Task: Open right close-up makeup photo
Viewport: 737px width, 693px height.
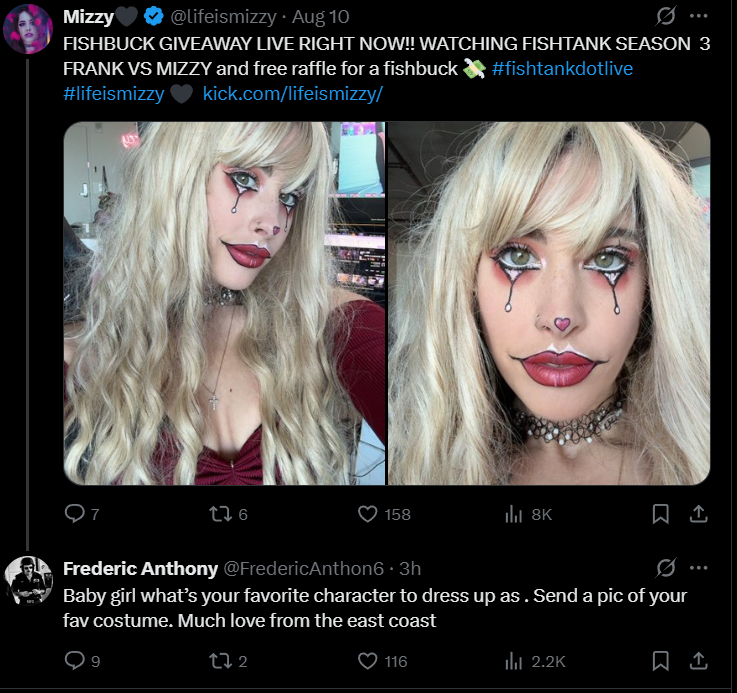Action: [549, 303]
